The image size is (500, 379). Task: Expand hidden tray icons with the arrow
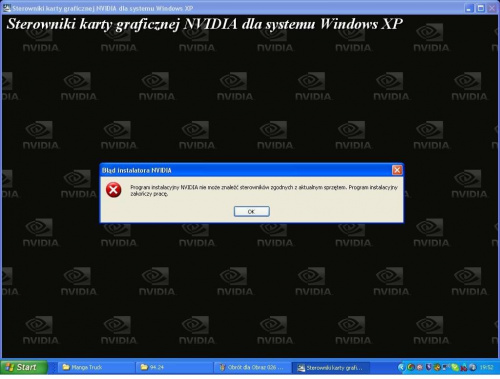[x=401, y=367]
